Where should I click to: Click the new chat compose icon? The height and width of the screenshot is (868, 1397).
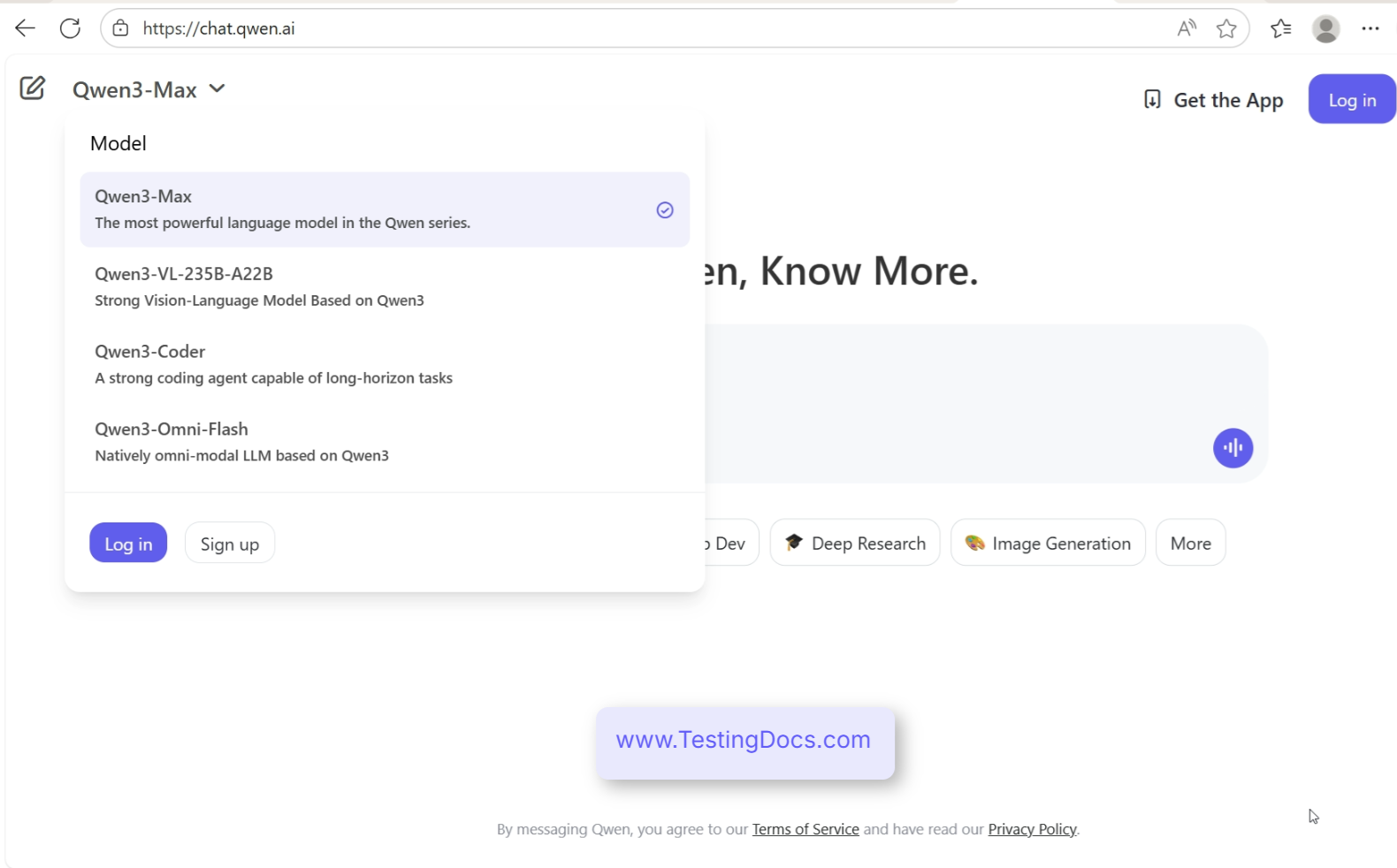32,88
